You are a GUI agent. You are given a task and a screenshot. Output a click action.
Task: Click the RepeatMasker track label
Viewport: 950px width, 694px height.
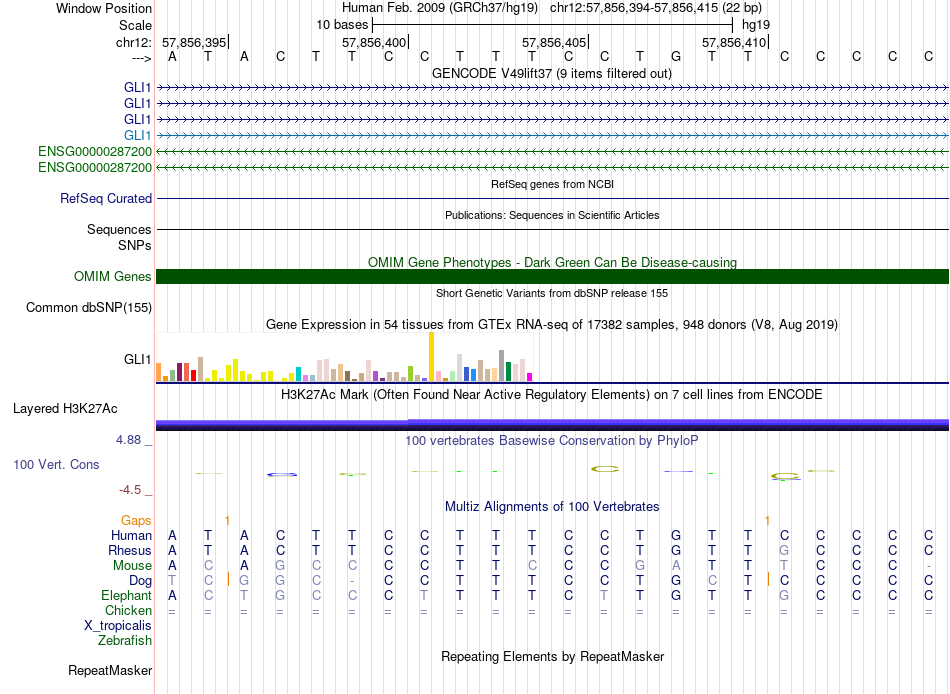110,670
